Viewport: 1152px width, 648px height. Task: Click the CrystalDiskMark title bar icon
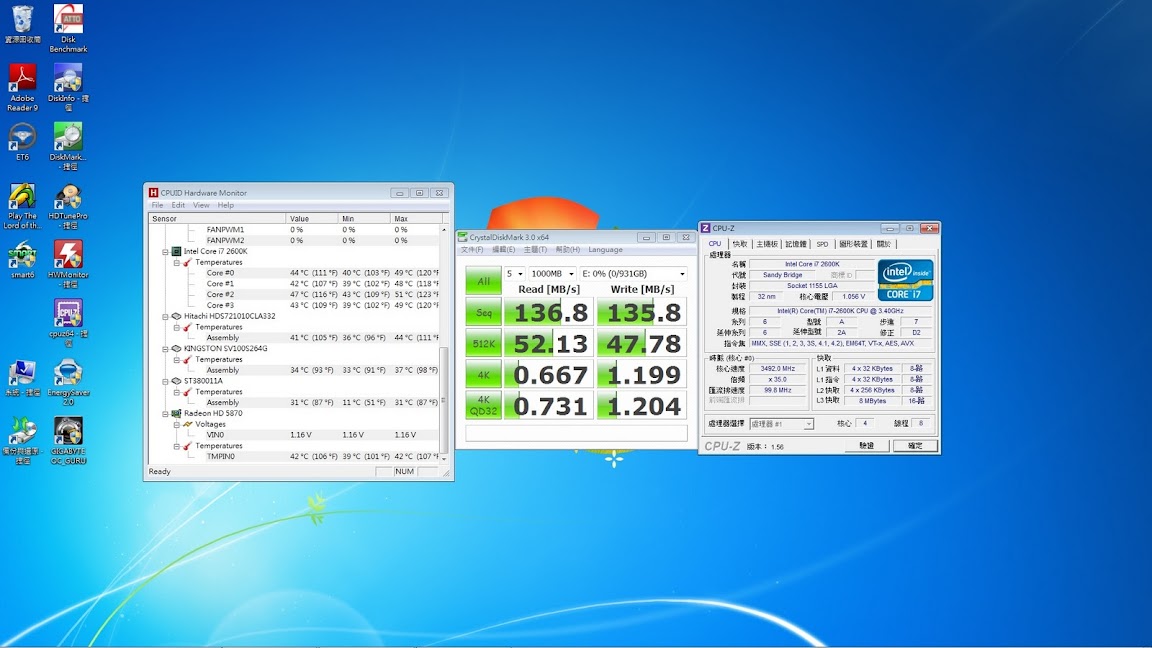462,237
